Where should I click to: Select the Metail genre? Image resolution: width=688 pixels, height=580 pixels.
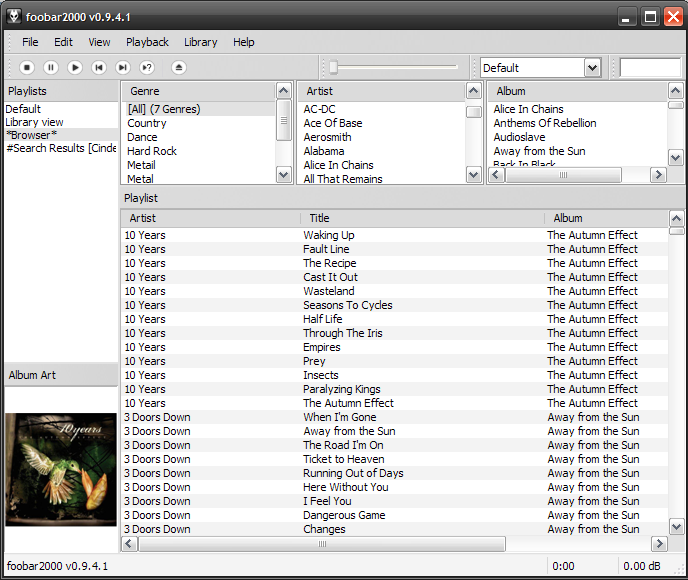click(x=199, y=165)
